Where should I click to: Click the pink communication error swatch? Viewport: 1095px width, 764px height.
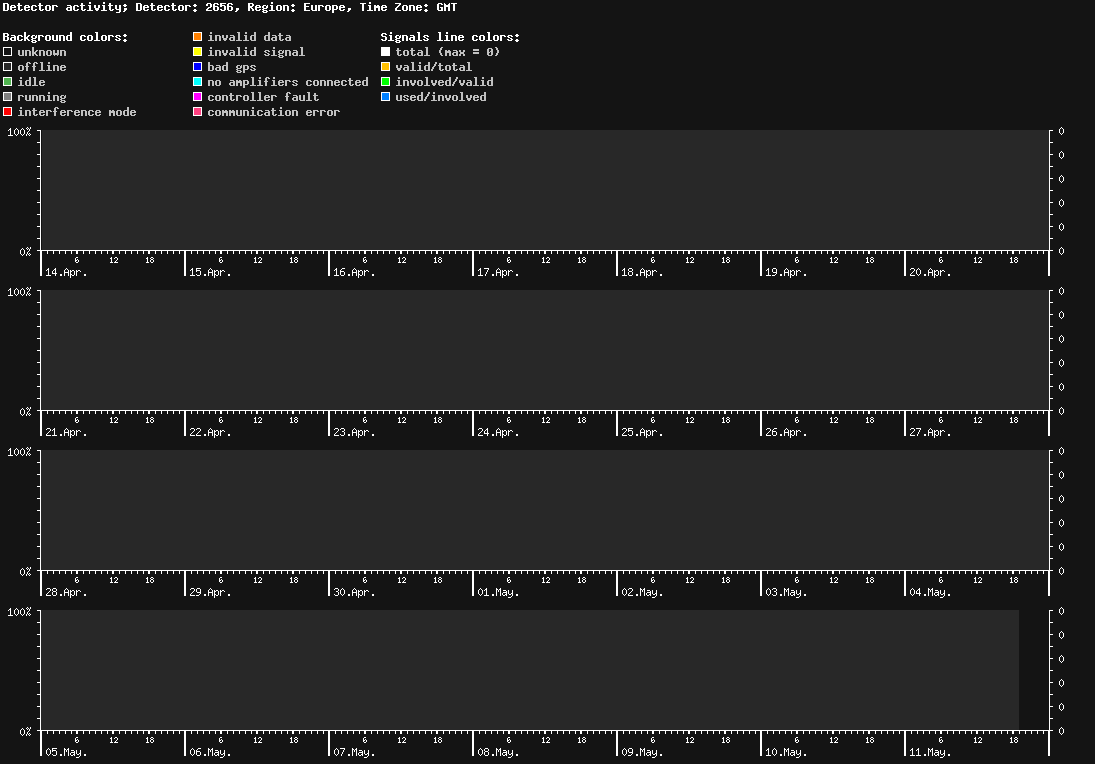click(x=198, y=112)
